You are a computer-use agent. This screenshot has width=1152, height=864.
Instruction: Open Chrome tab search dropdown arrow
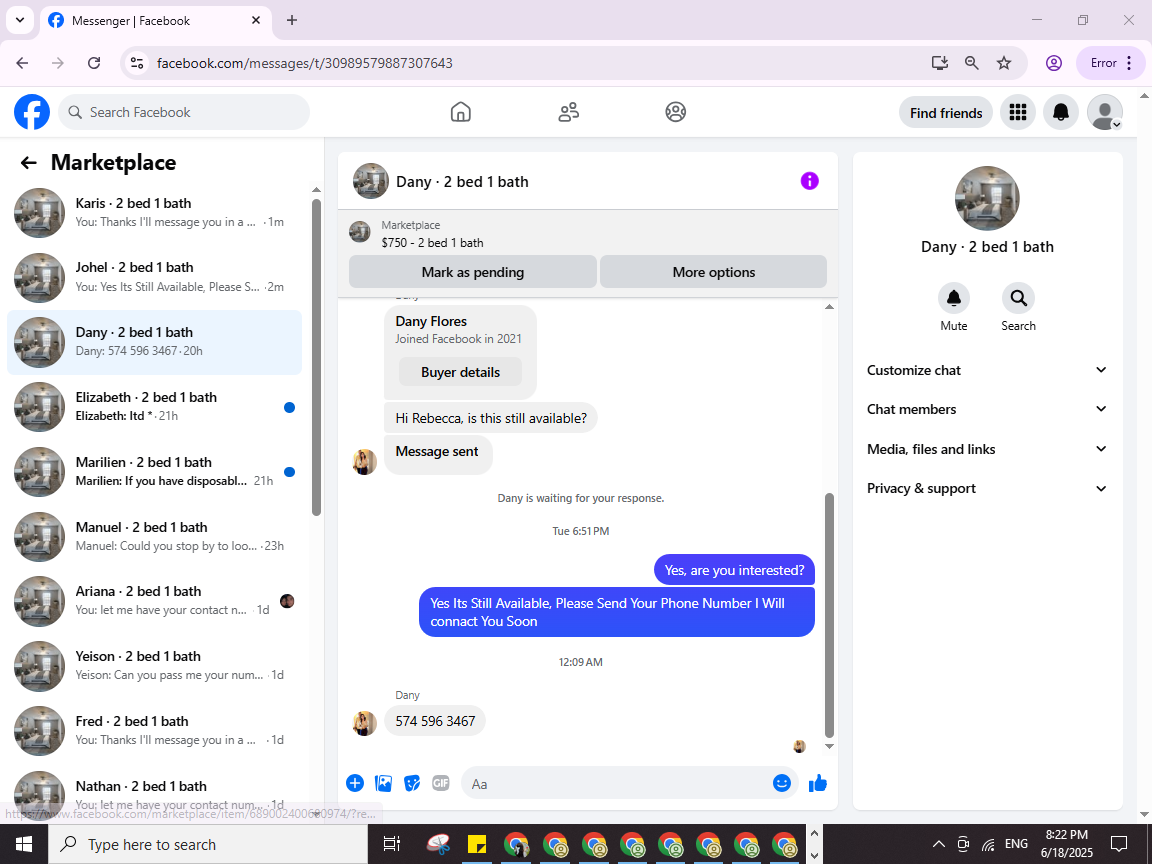(x=20, y=20)
